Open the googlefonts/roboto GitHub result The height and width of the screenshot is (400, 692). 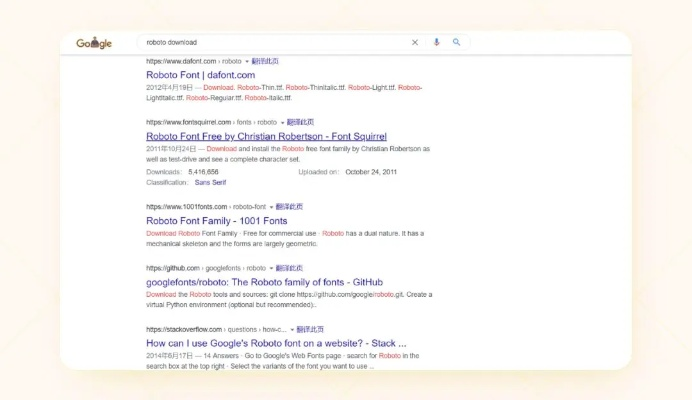pos(264,282)
